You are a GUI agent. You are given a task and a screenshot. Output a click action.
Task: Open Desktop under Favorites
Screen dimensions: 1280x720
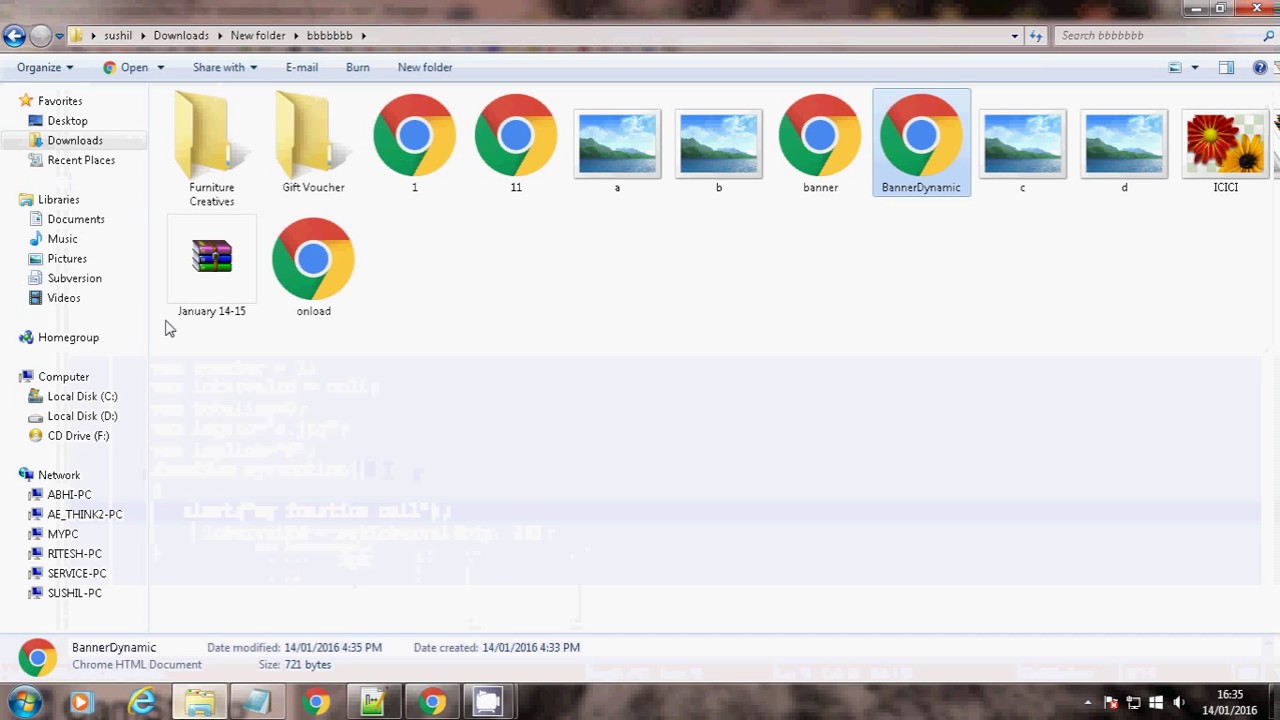[x=67, y=120]
